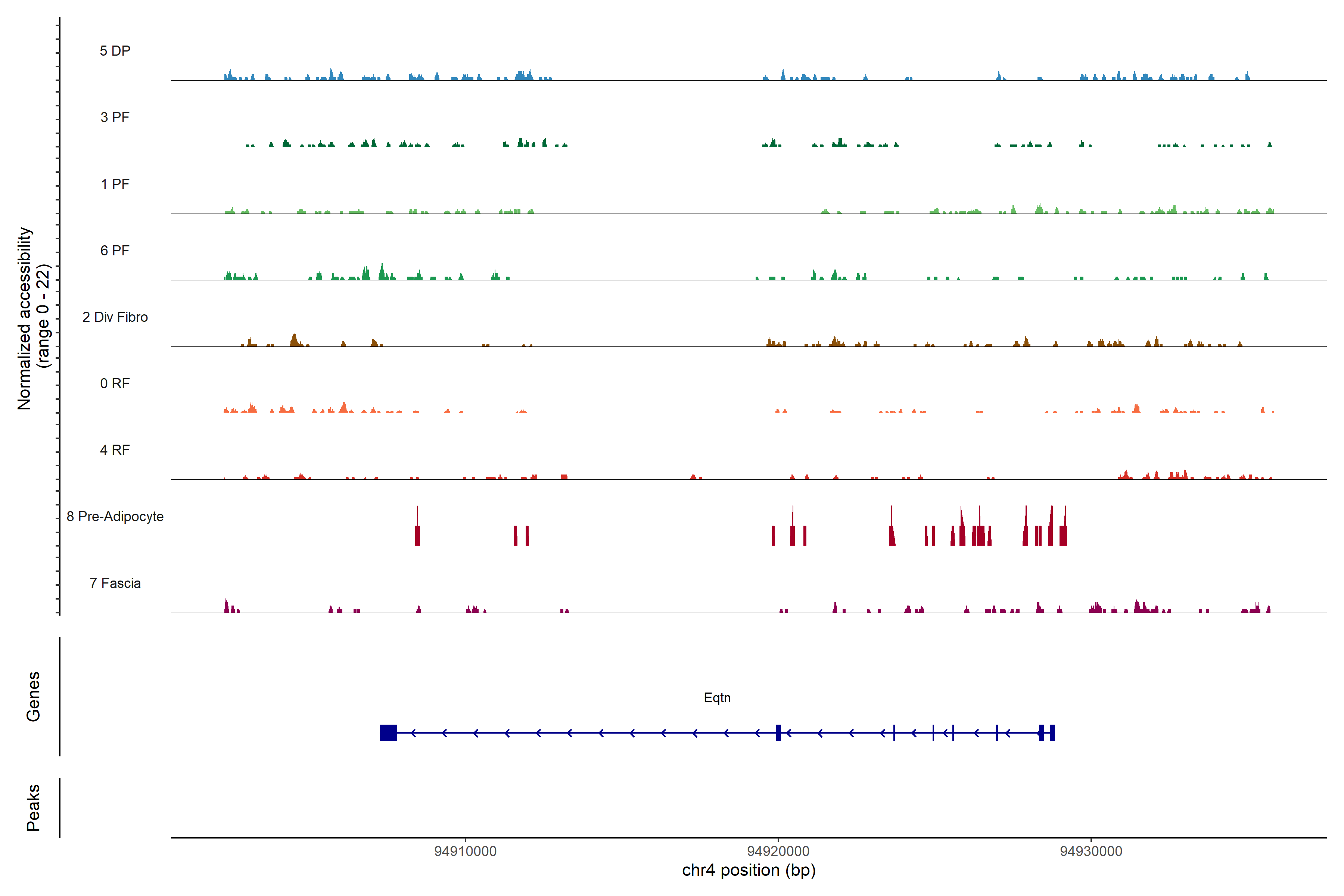
Task: Click the 4 RF track label
Action: click(115, 450)
